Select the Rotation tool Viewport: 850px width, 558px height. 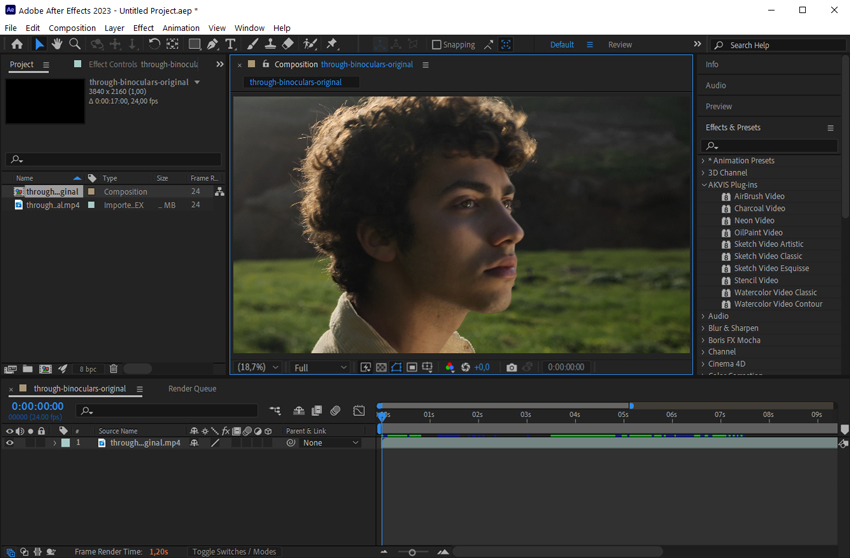tap(154, 44)
